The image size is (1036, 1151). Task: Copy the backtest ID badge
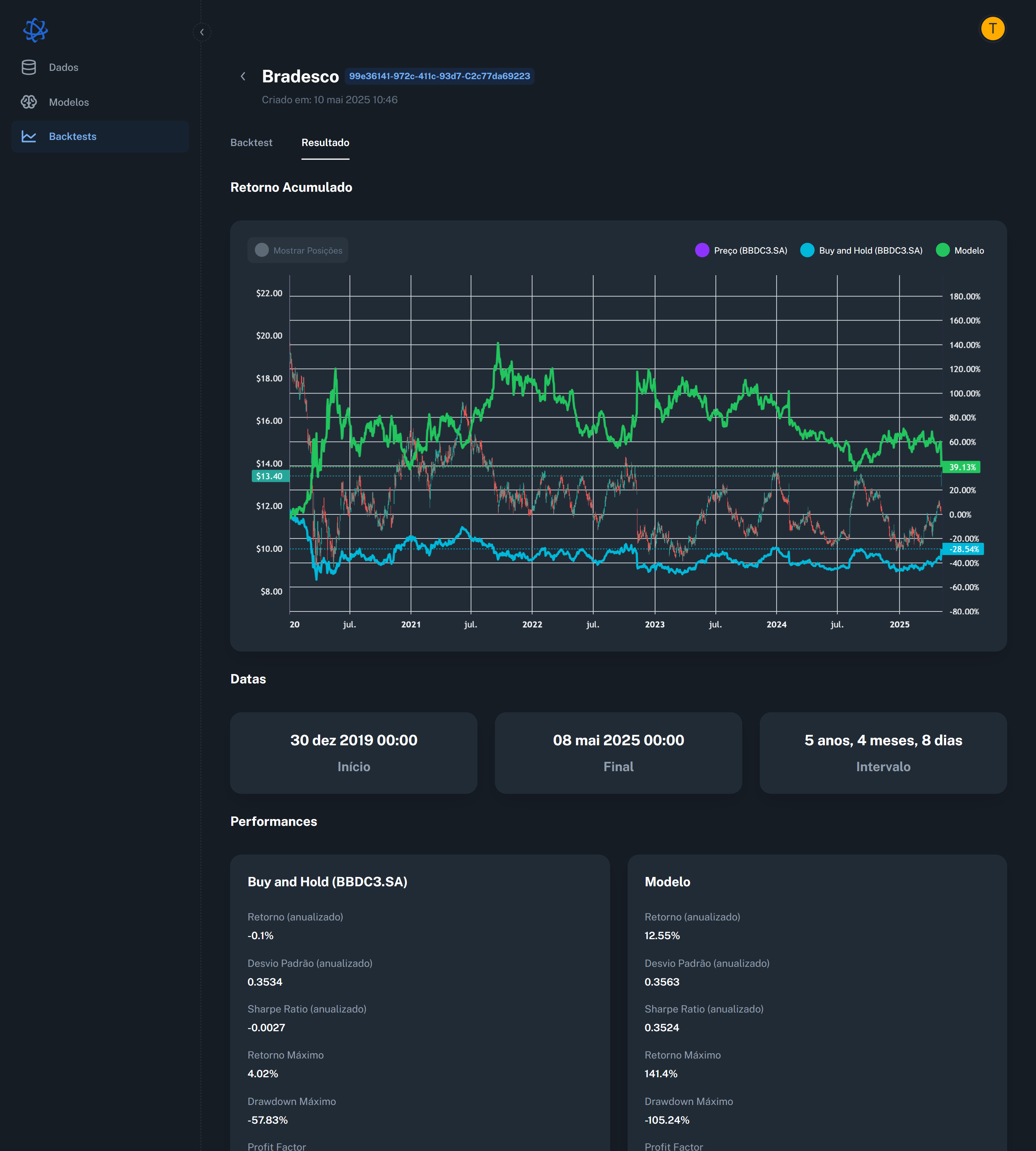coord(440,76)
